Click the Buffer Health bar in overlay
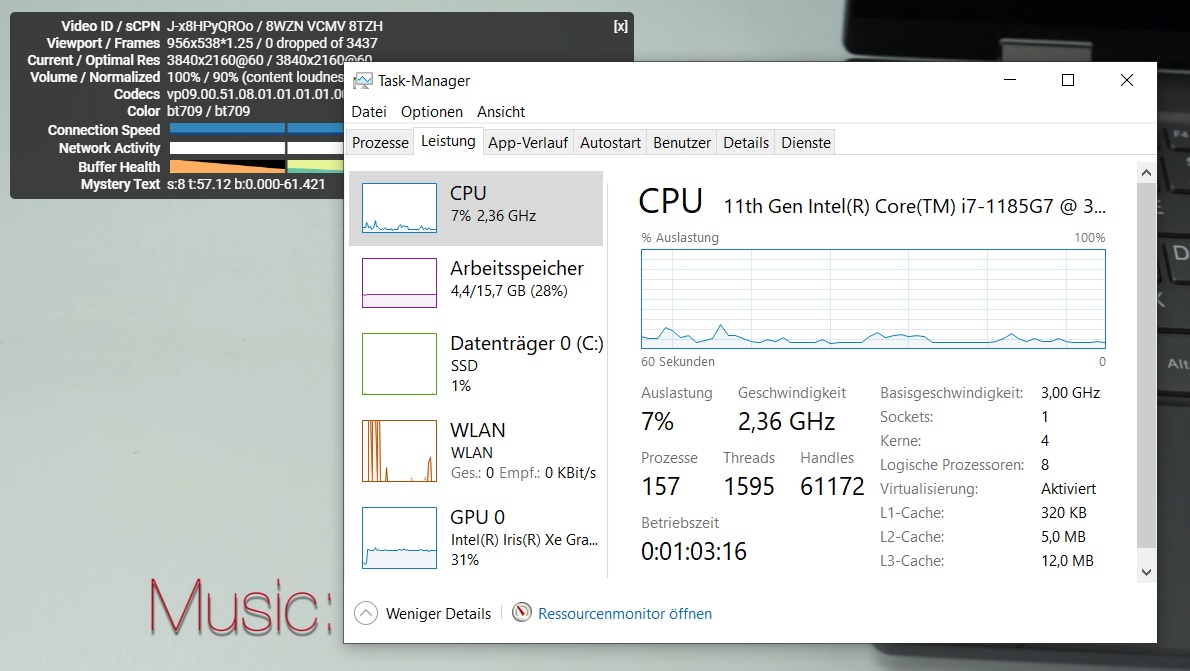Viewport: 1190px width, 671px height. pos(257,166)
